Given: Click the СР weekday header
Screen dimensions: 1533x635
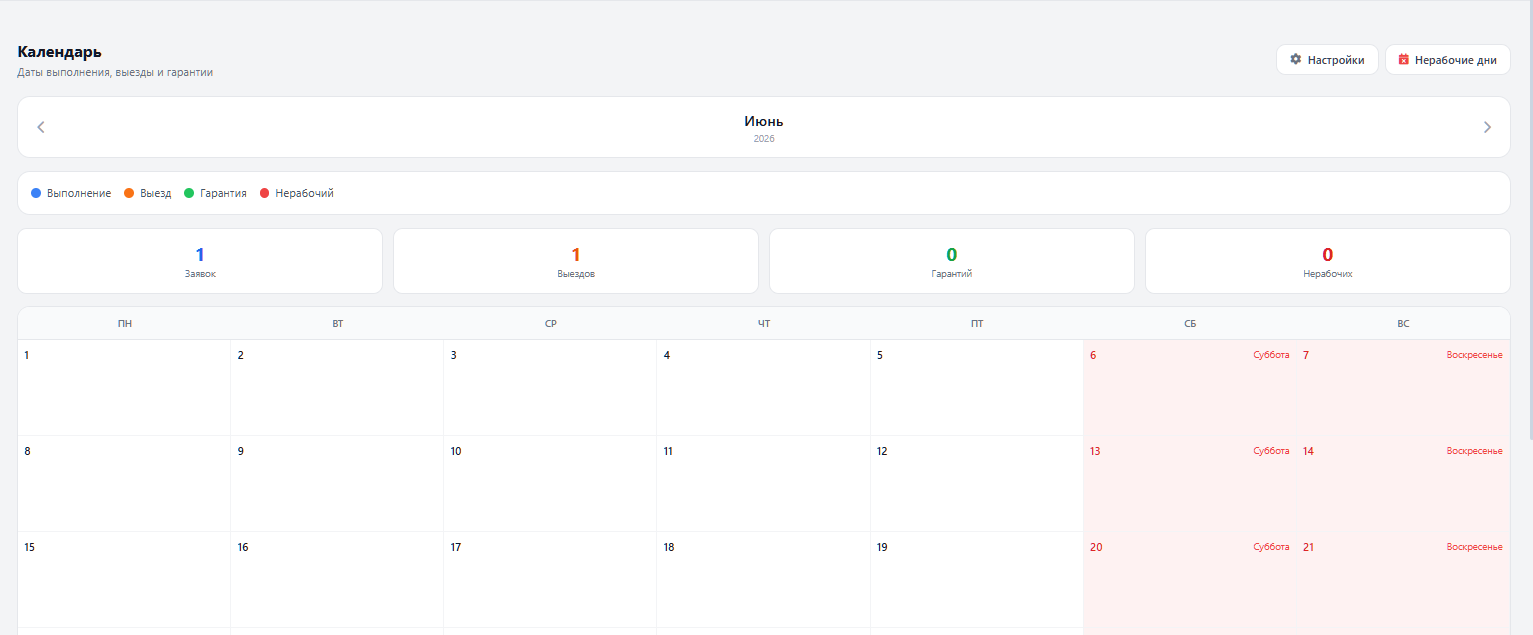Looking at the screenshot, I should tap(551, 324).
